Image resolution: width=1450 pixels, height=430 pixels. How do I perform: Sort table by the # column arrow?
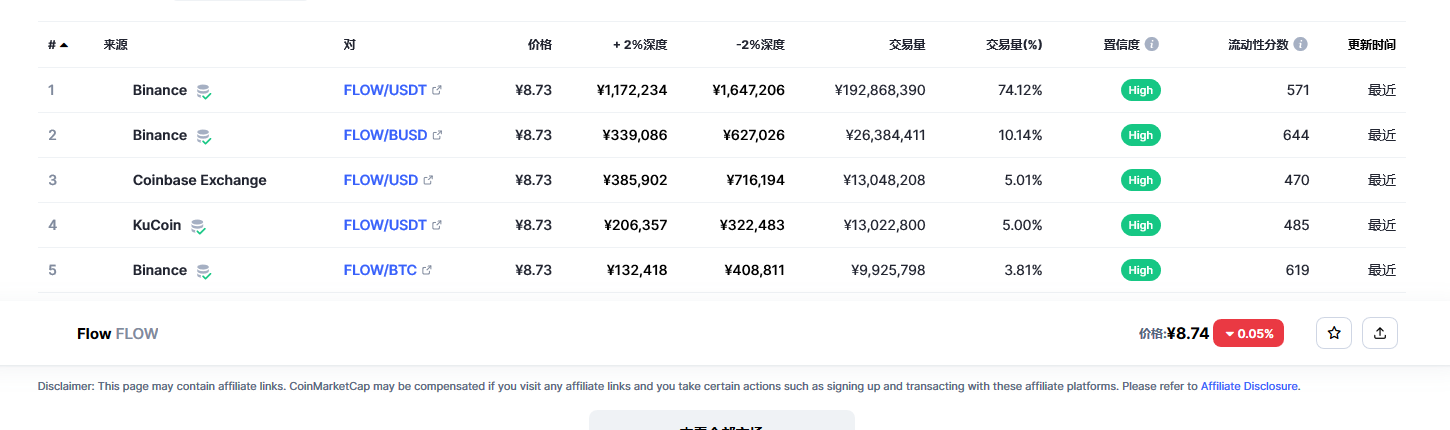[64, 45]
